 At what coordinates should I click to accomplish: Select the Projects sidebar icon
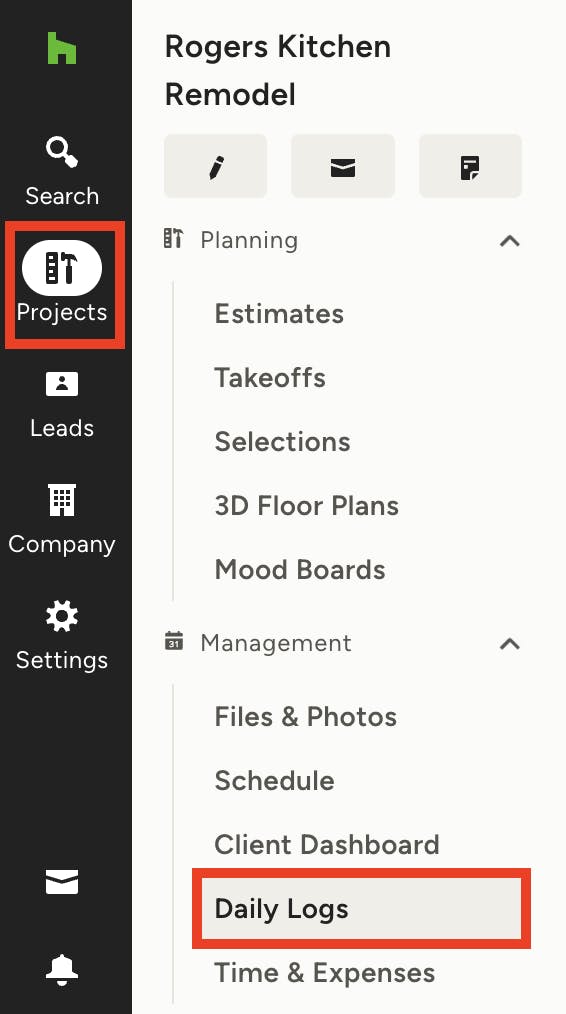coord(62,284)
